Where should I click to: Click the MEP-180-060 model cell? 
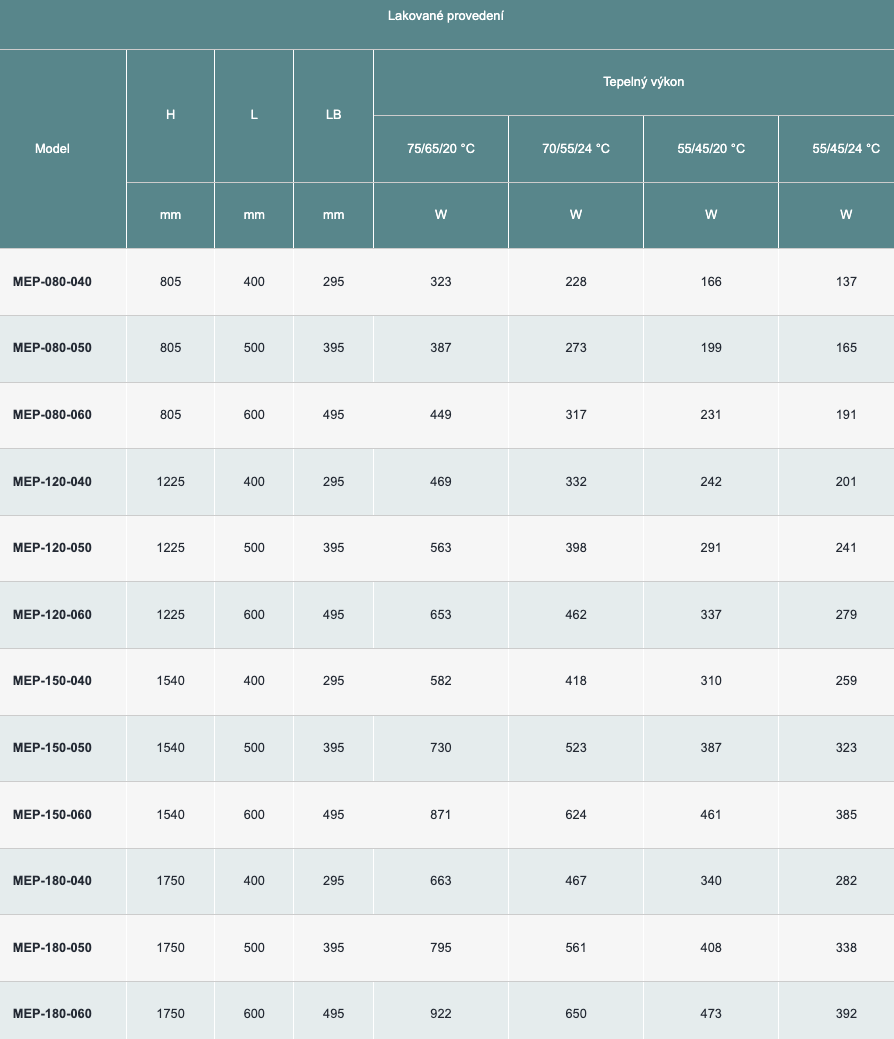(x=52, y=1014)
